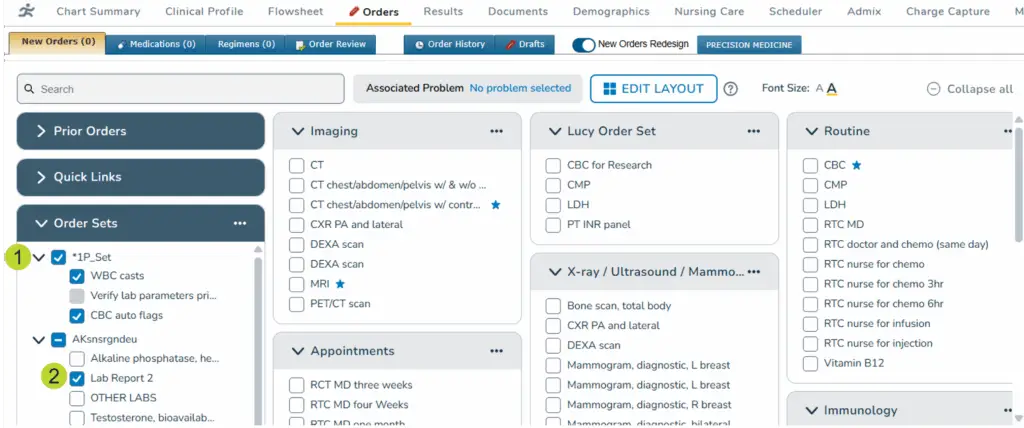1024x428 pixels.
Task: Collapse the *1P_Set tree node
Action: (39, 257)
